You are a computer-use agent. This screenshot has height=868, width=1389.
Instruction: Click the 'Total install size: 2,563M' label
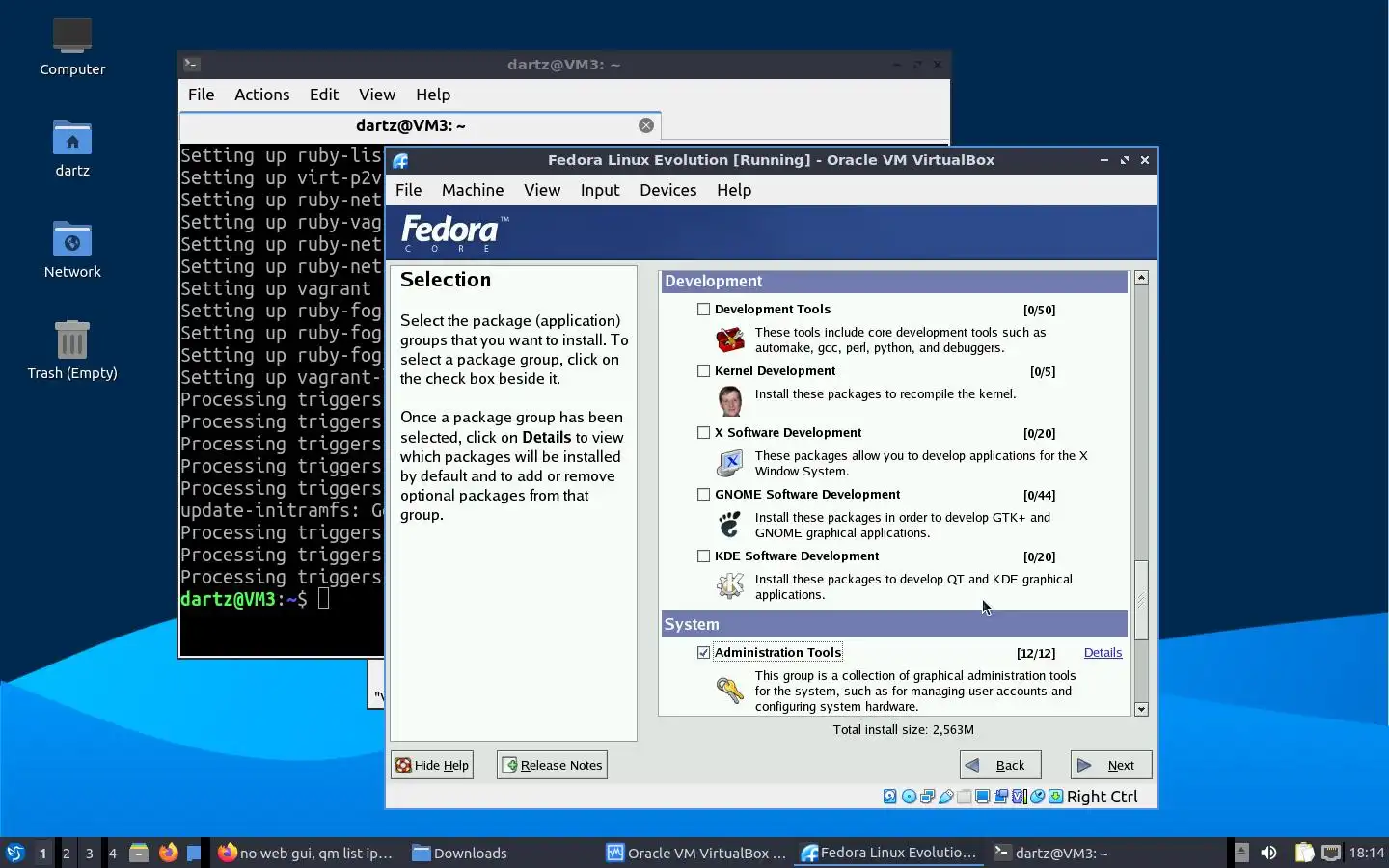(x=904, y=730)
